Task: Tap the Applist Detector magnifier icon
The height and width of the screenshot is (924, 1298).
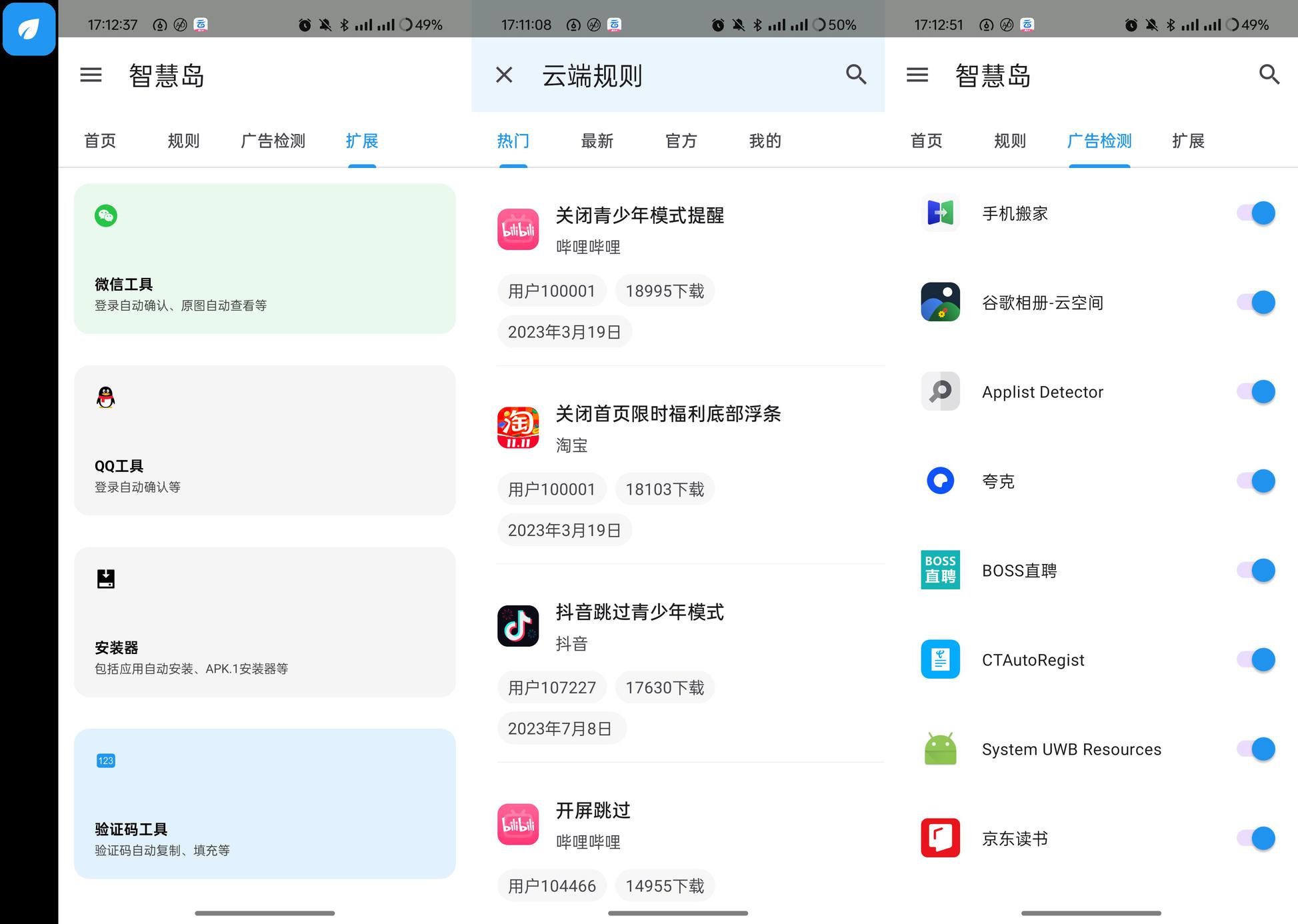Action: click(x=940, y=391)
